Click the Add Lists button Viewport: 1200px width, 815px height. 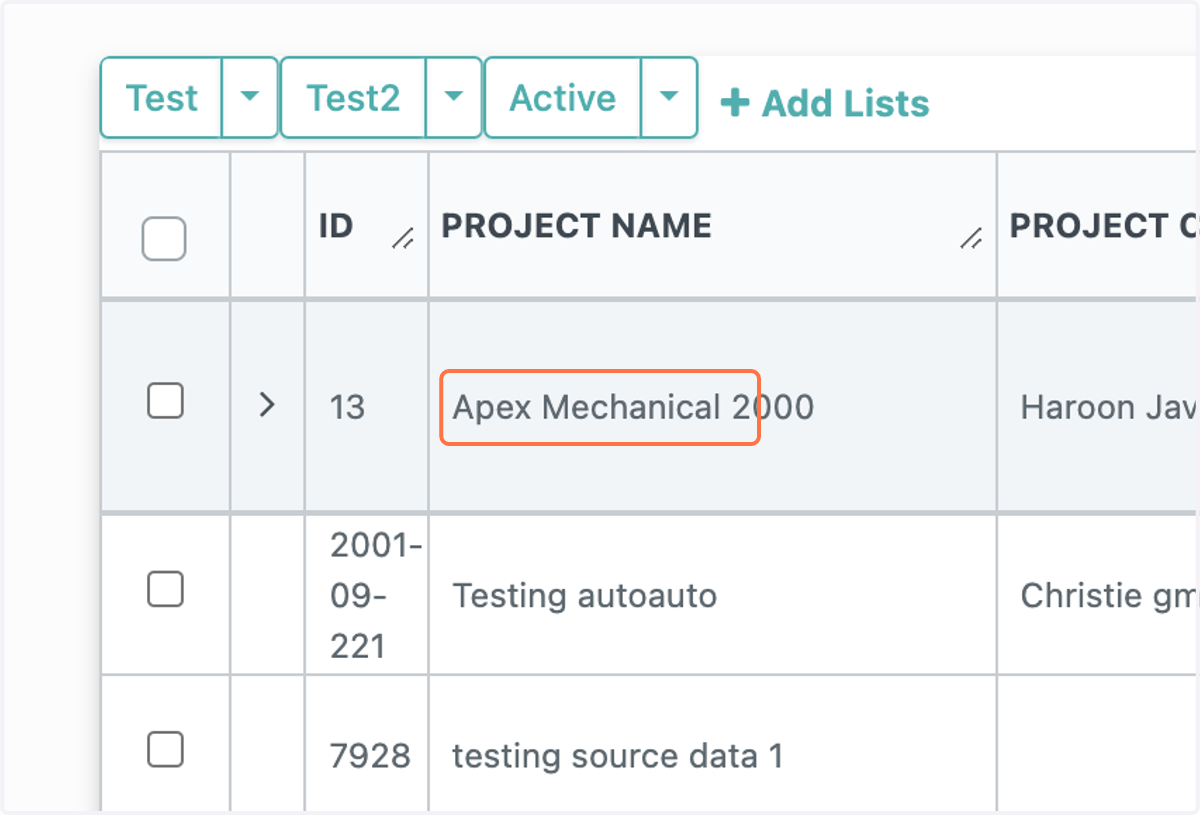click(825, 103)
